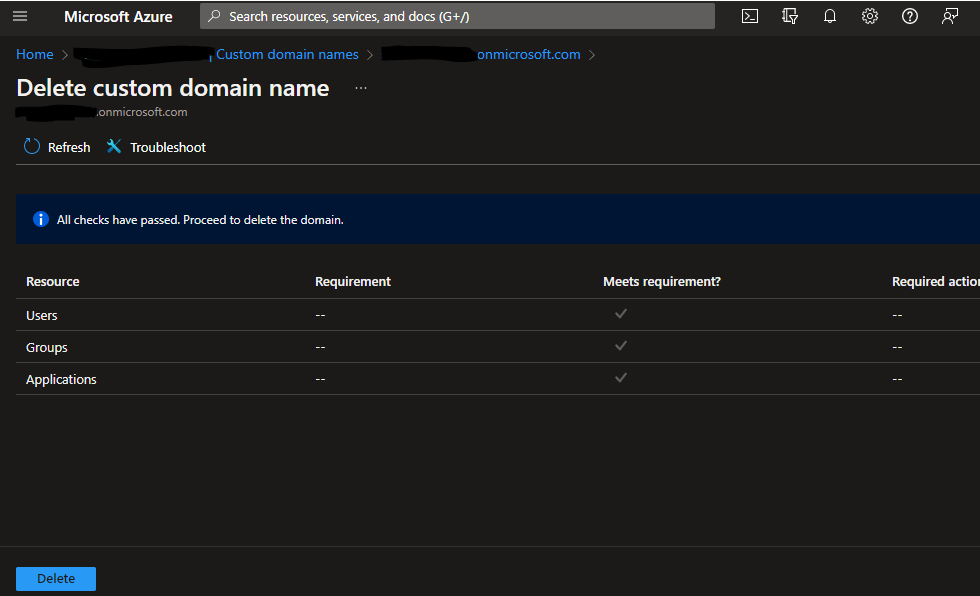This screenshot has height=596, width=980.
Task: Click the info icon in the checks passed banner
Action: pos(41,219)
